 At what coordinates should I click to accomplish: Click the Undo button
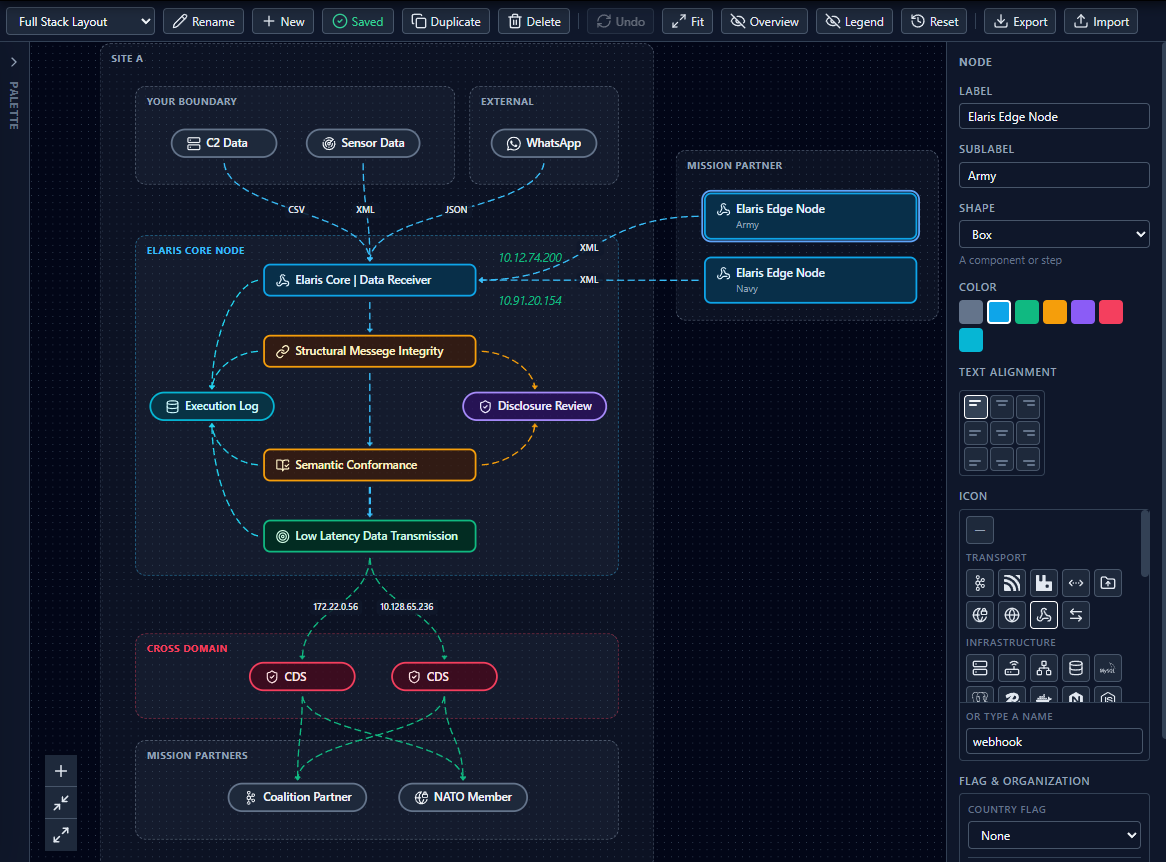pos(620,22)
